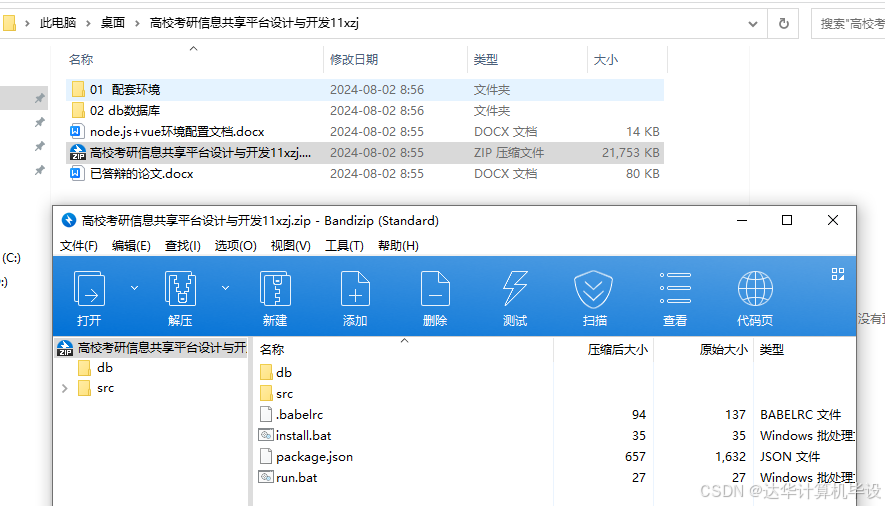Open the Explorer address bar history dropdown
The image size is (885, 506).
click(x=753, y=24)
